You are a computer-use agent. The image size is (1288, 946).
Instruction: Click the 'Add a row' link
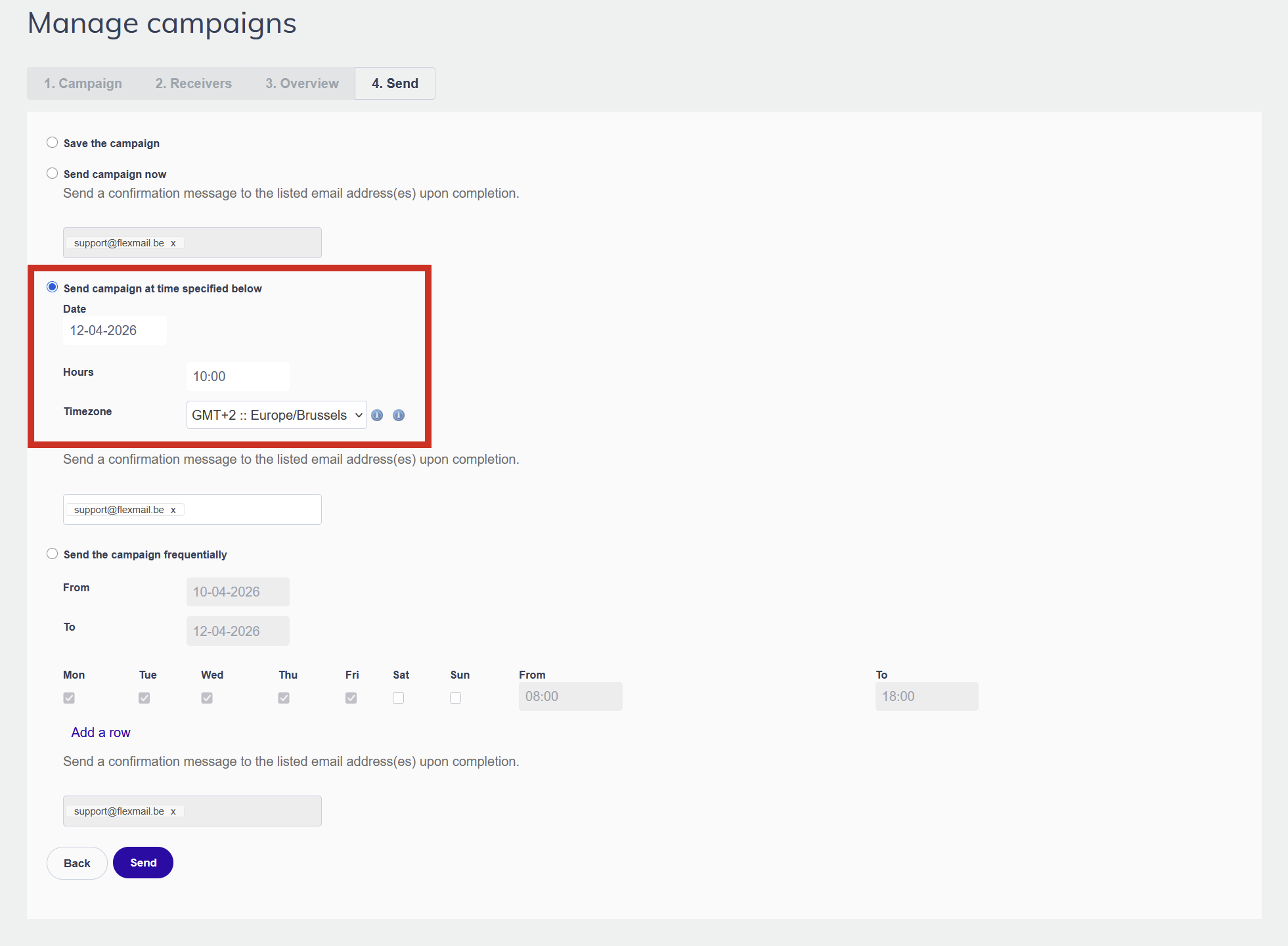click(100, 732)
